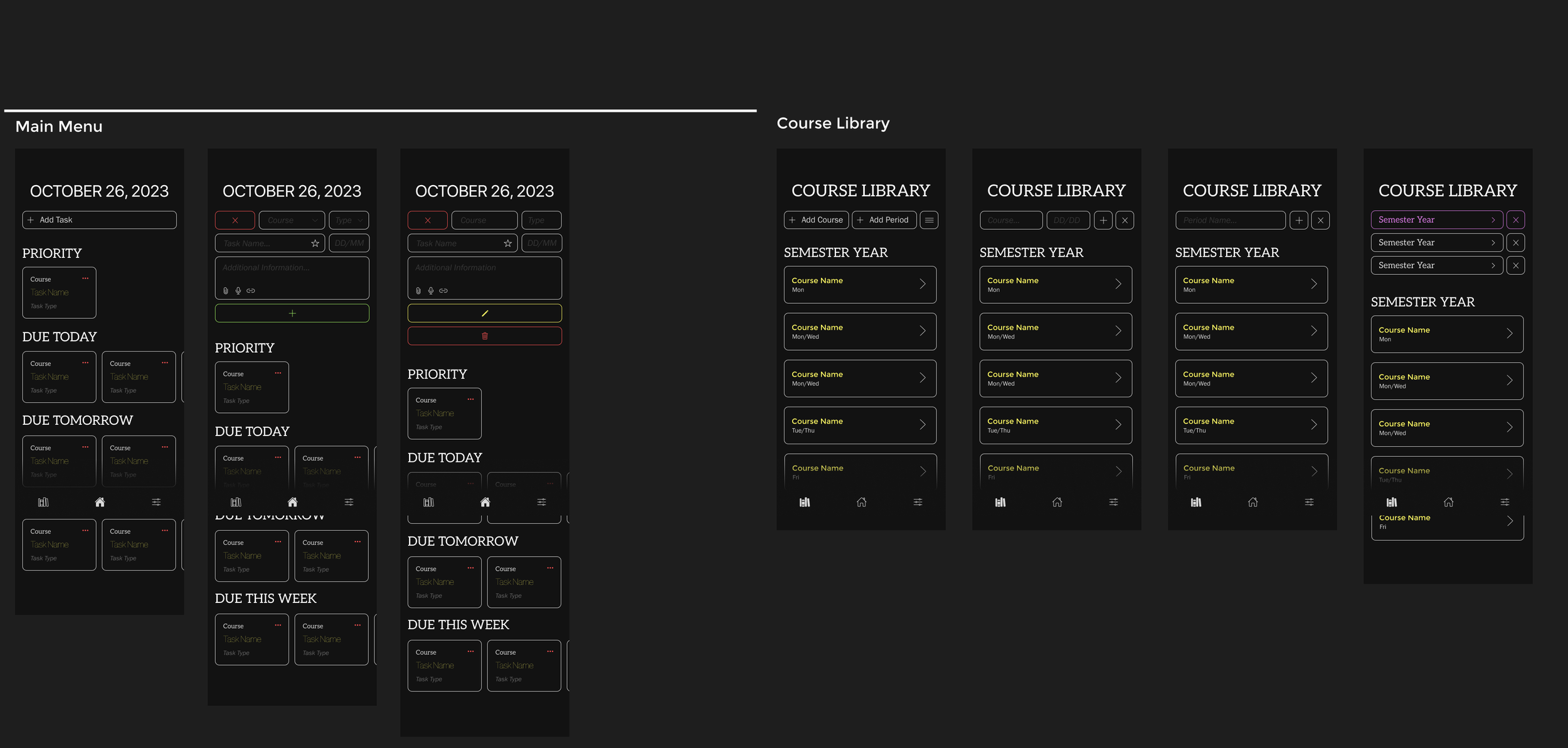1568x748 pixels.
Task: Click the Task Name... input, second Main Menu screen
Action: click(x=270, y=243)
